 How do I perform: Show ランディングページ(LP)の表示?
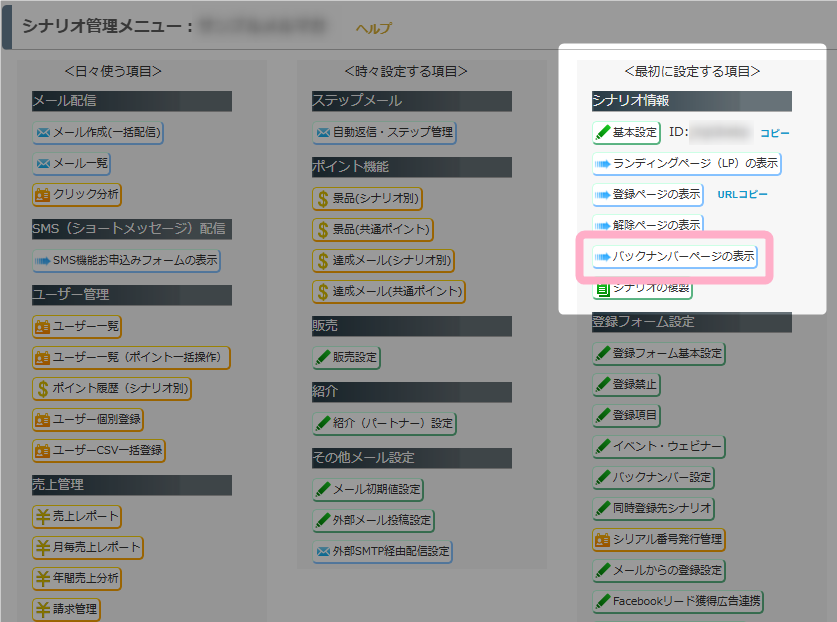pyautogui.click(x=686, y=163)
